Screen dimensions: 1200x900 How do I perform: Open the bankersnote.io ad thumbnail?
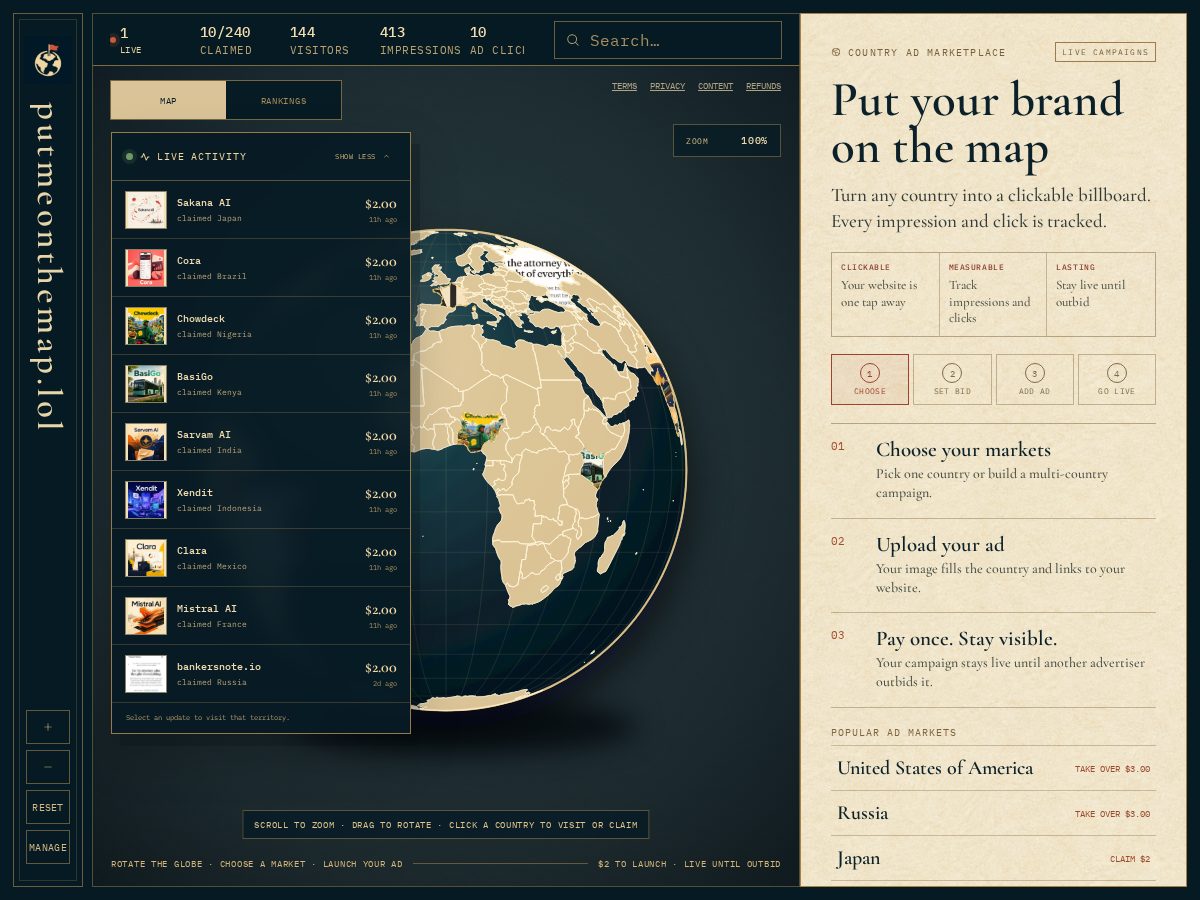point(146,674)
